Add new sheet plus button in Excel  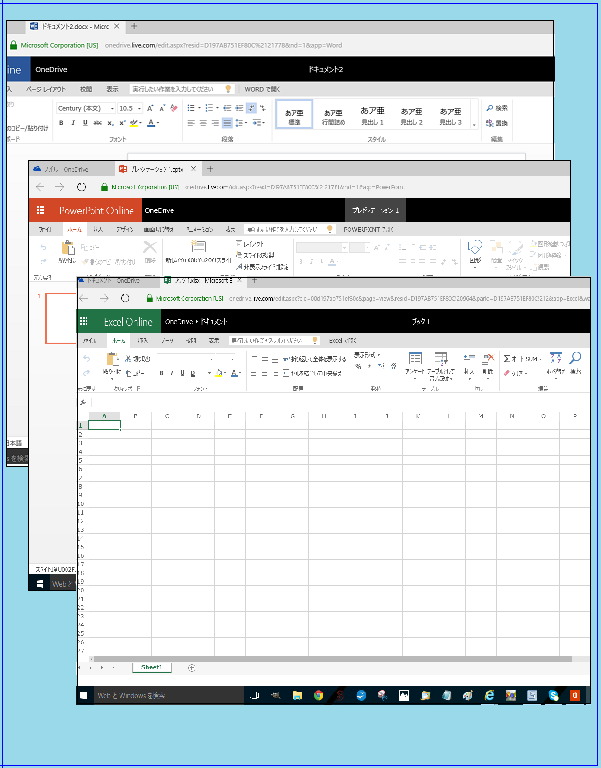192,668
